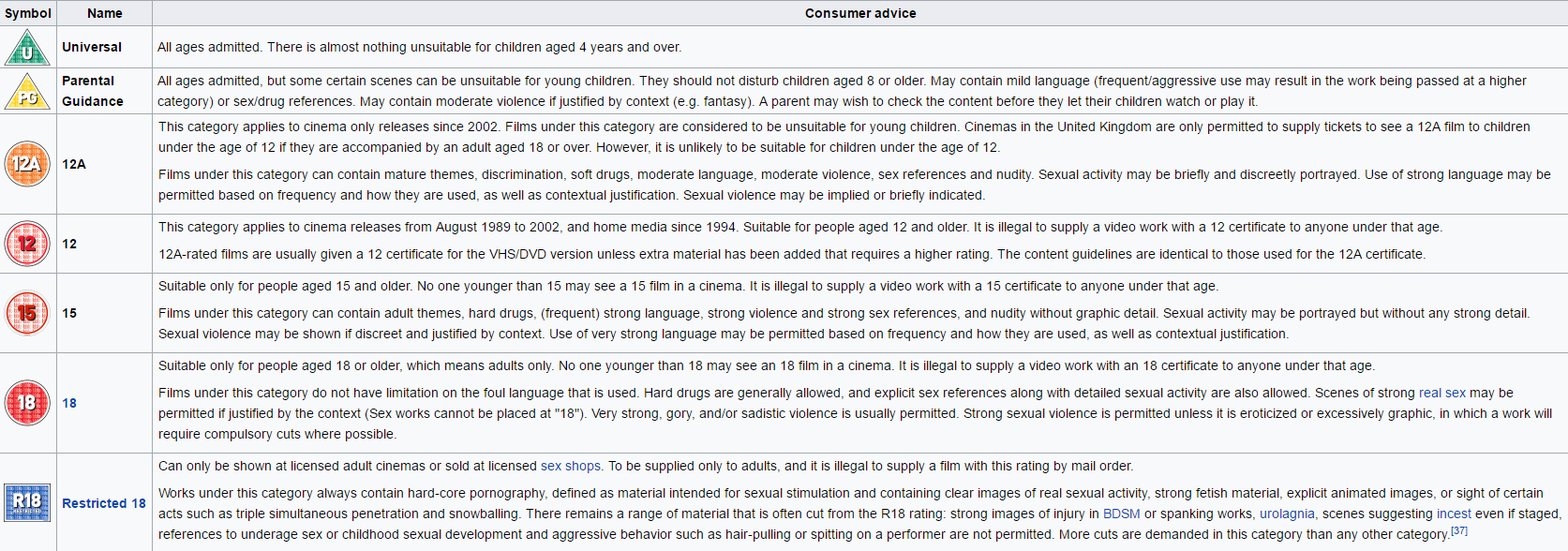
Task: Select the Universal name cell
Action: (x=105, y=47)
